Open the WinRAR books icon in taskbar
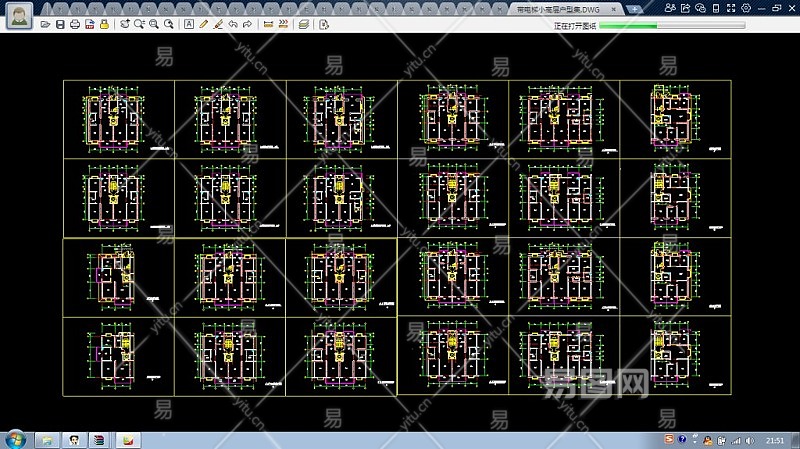800x449 pixels. [100, 440]
